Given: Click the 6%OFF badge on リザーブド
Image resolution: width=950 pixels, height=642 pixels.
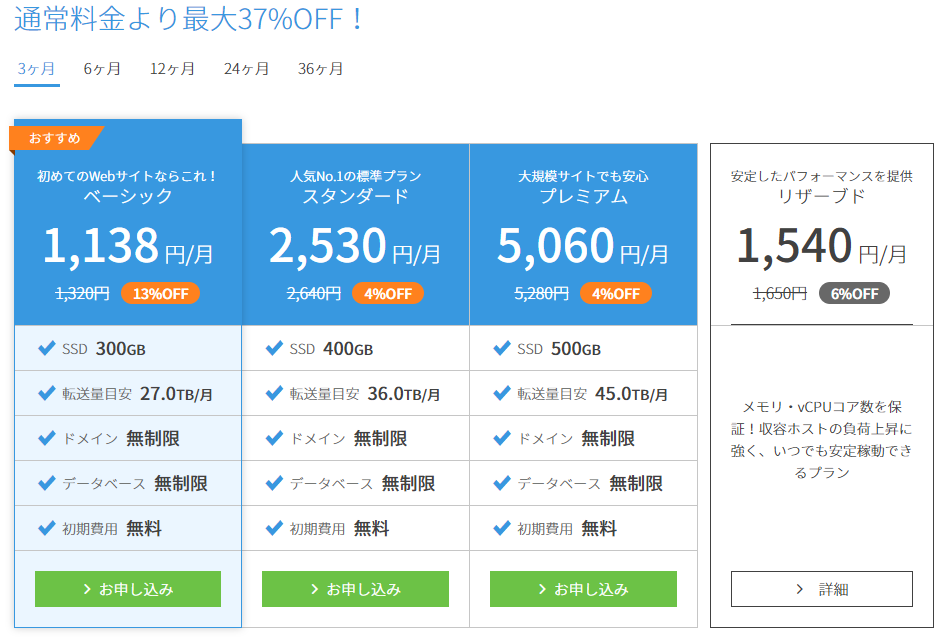Looking at the screenshot, I should 854,293.
